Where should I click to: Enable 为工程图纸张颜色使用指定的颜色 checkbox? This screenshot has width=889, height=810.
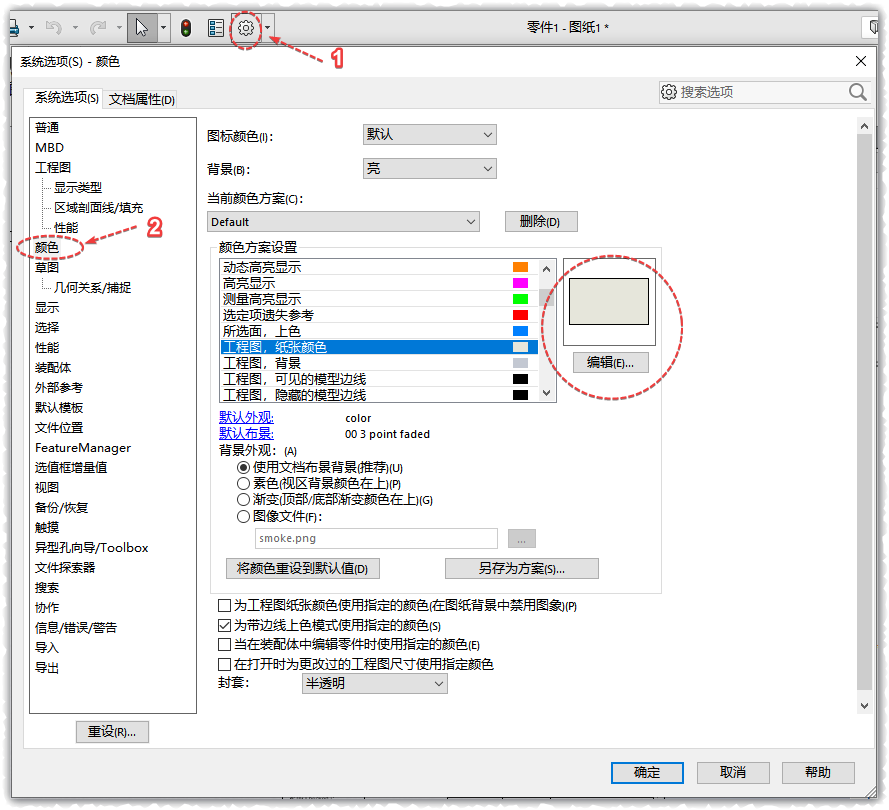(x=225, y=605)
